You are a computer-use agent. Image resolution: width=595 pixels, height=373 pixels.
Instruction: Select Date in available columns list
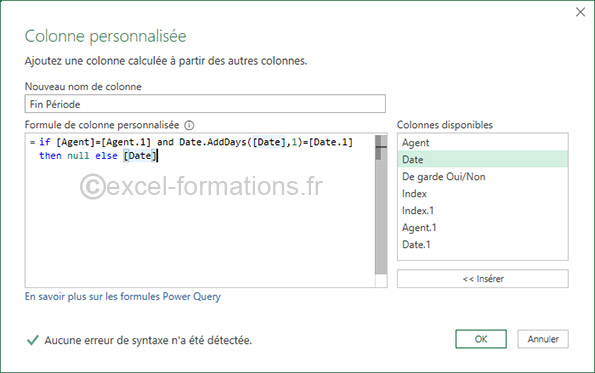[x=483, y=159]
